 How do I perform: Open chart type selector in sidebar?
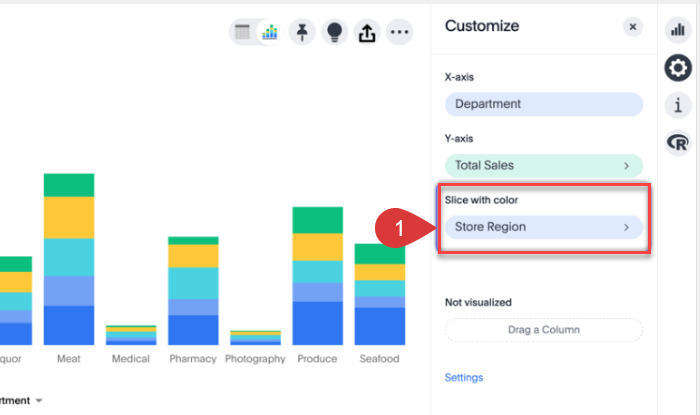[677, 30]
